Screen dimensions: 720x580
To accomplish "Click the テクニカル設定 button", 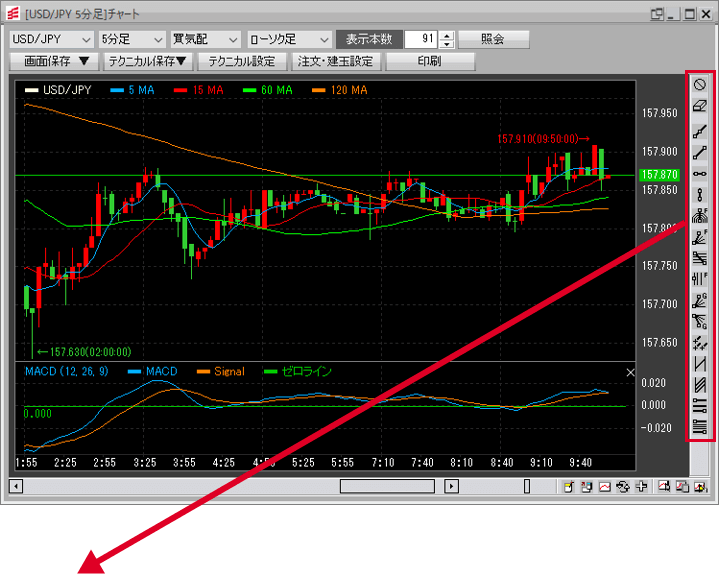I will coord(242,62).
